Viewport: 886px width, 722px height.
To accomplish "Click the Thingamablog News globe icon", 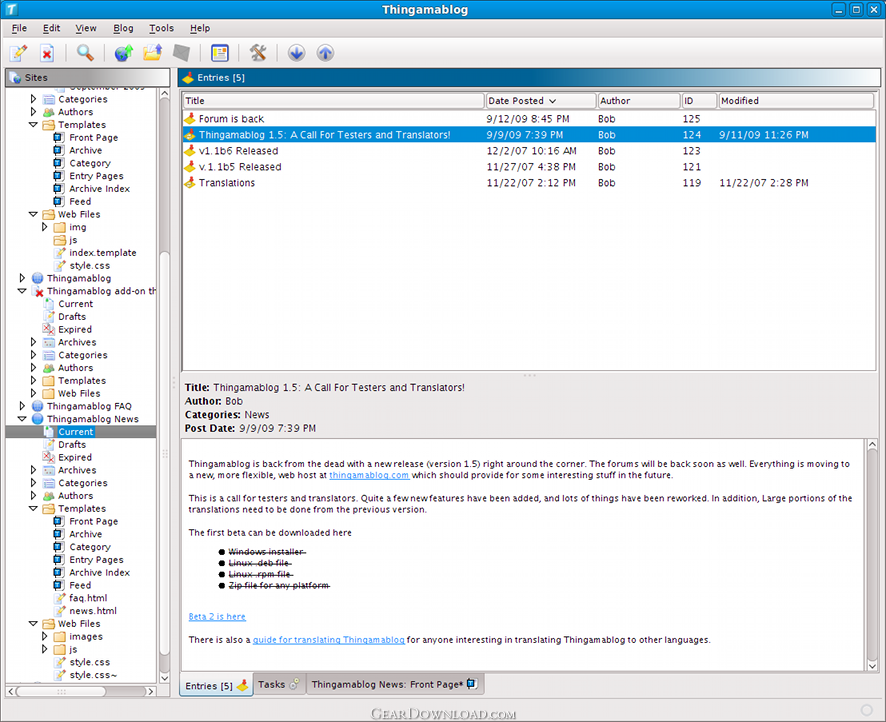I will pyautogui.click(x=38, y=419).
